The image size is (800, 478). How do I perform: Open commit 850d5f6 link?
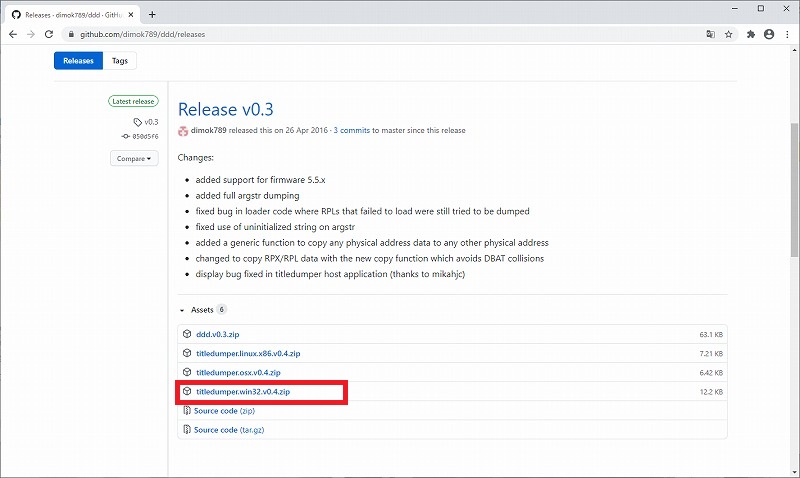[140, 136]
